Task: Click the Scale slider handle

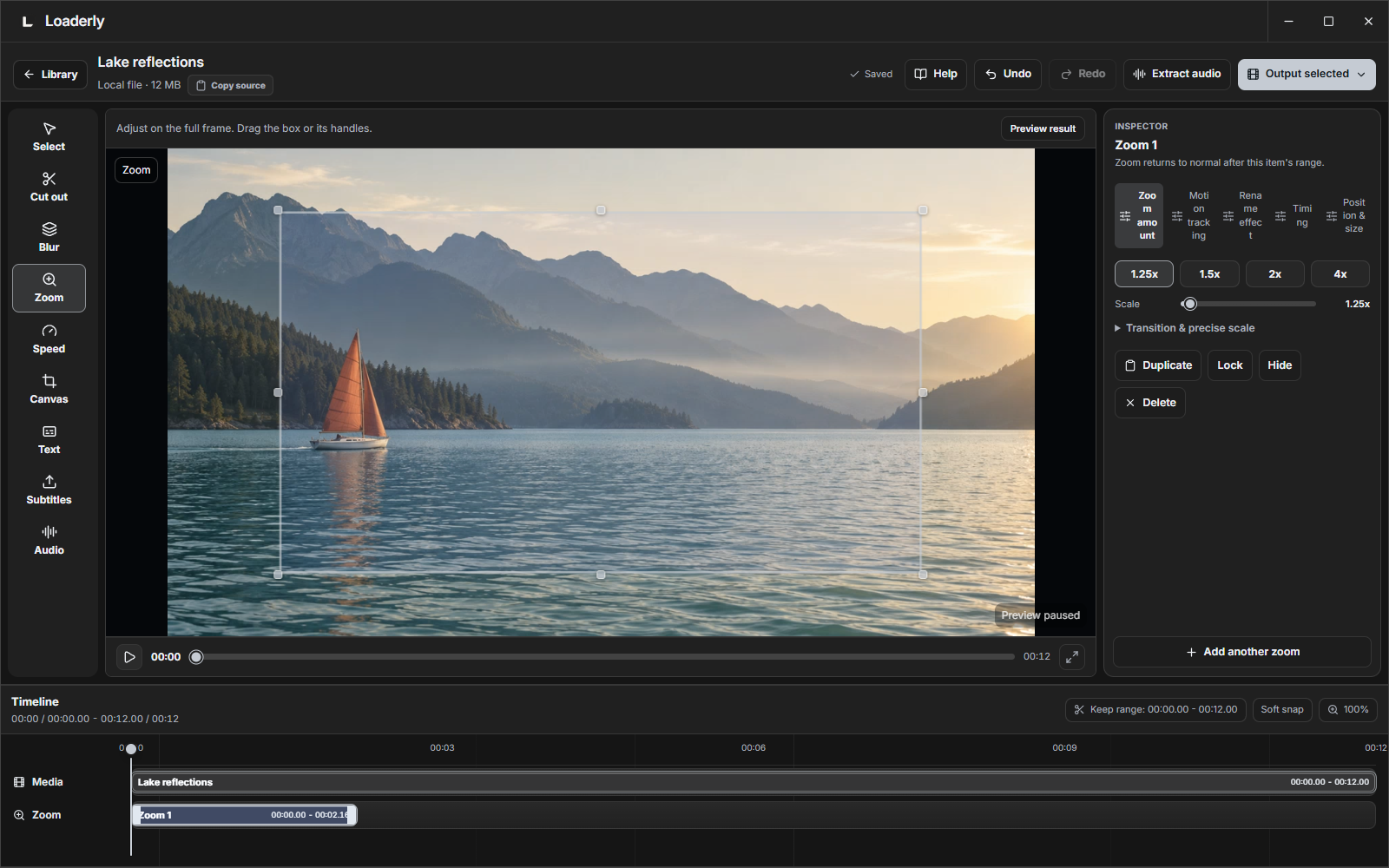Action: (1190, 304)
